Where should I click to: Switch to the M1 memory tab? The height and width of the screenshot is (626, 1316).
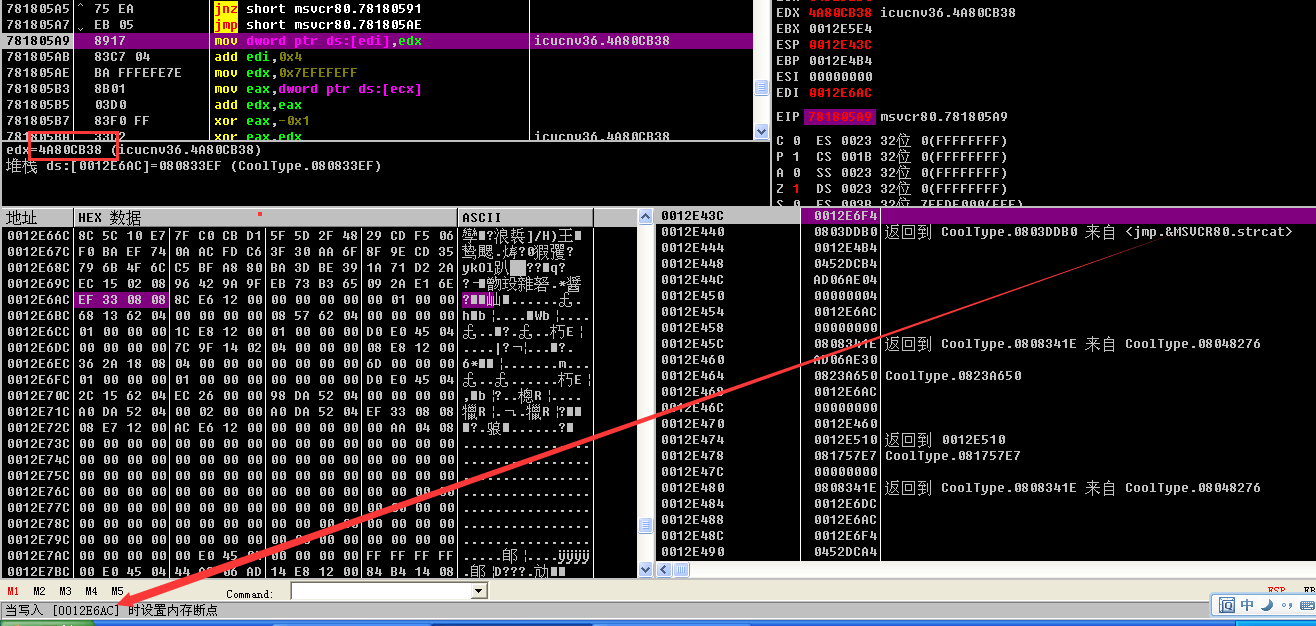point(13,592)
